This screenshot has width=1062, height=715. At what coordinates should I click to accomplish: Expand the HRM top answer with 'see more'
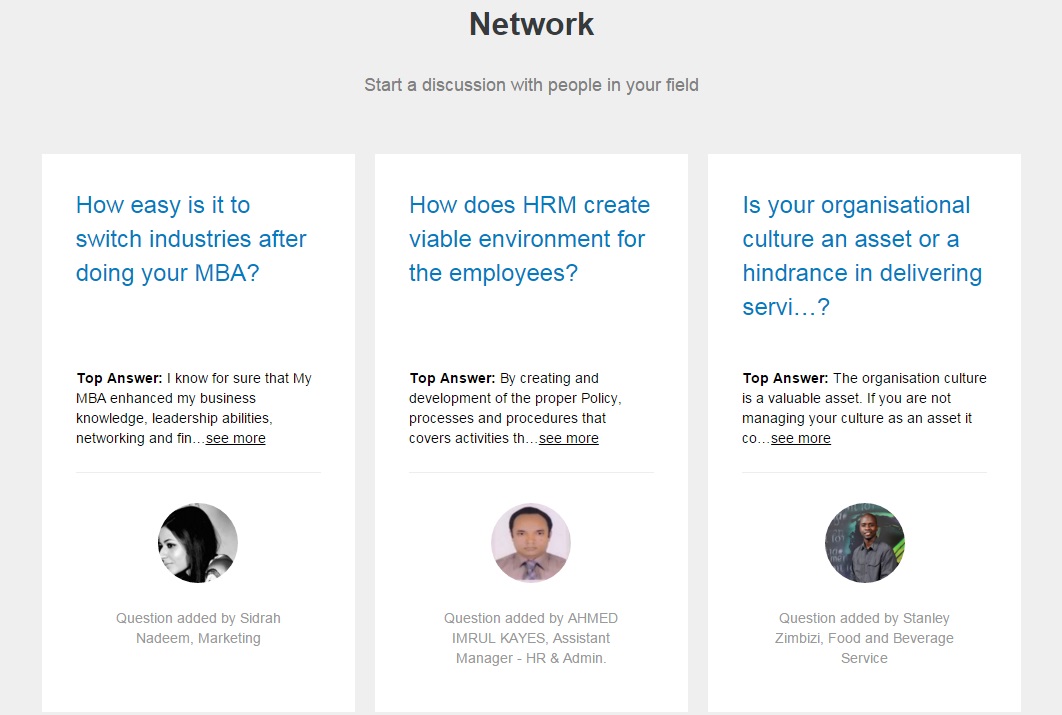pyautogui.click(x=568, y=438)
